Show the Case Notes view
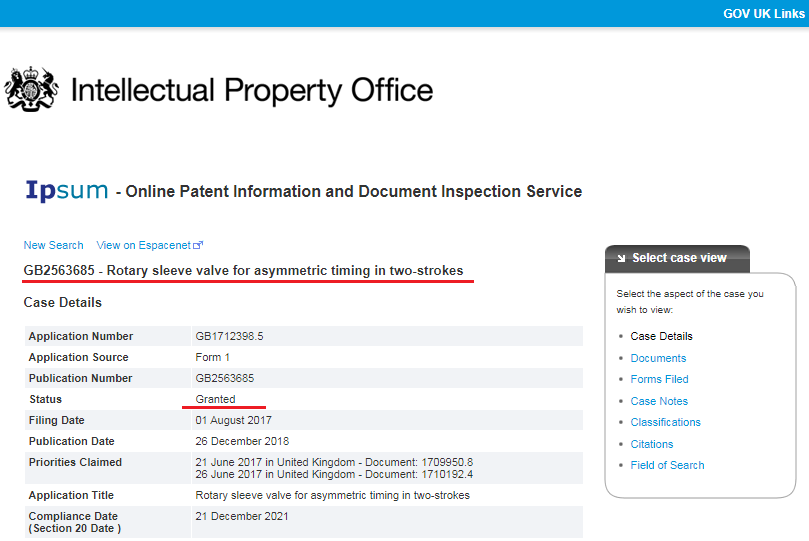The width and height of the screenshot is (809, 541). point(659,401)
